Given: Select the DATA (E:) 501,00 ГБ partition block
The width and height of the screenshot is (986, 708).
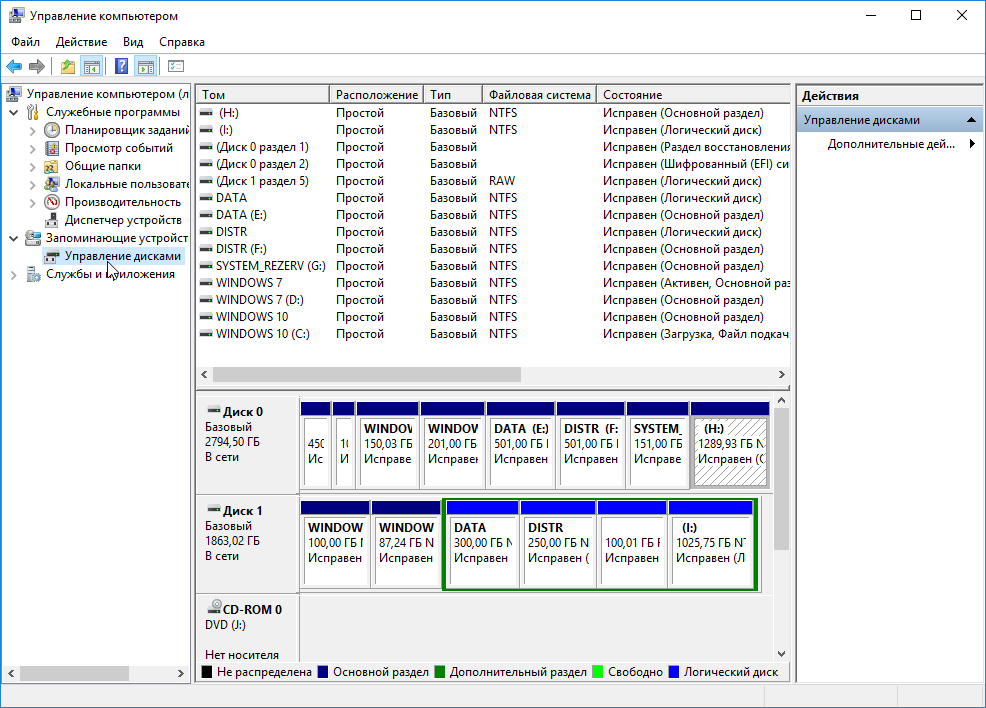Looking at the screenshot, I should point(521,445).
